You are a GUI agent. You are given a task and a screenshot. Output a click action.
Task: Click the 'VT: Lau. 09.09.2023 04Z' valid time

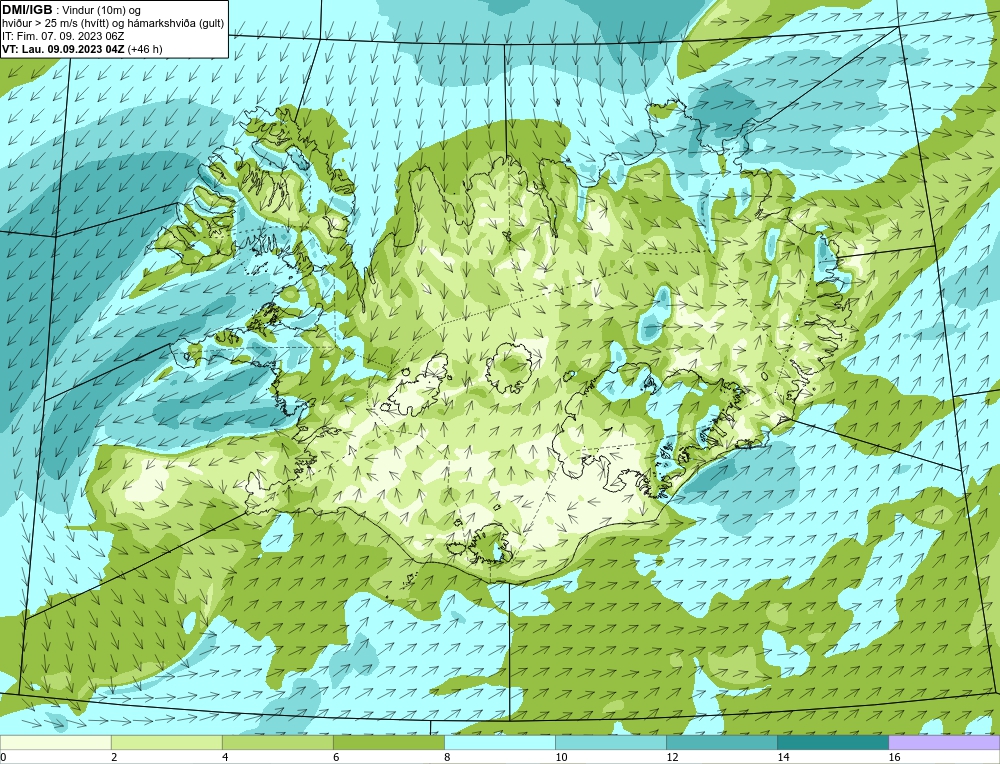click(x=64, y=49)
